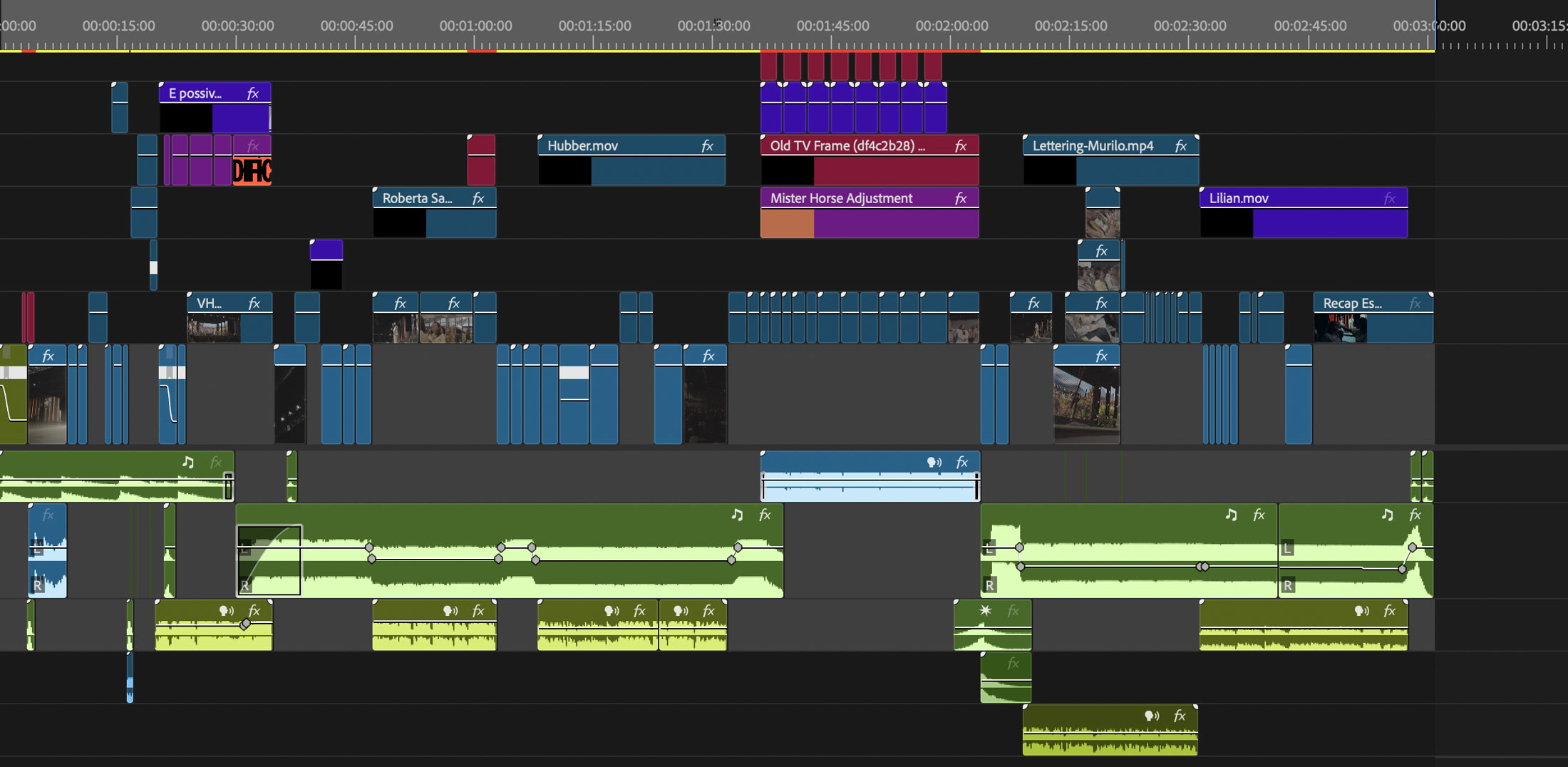
Task: Click music note on the long music clip with fade-in
Action: tap(737, 515)
